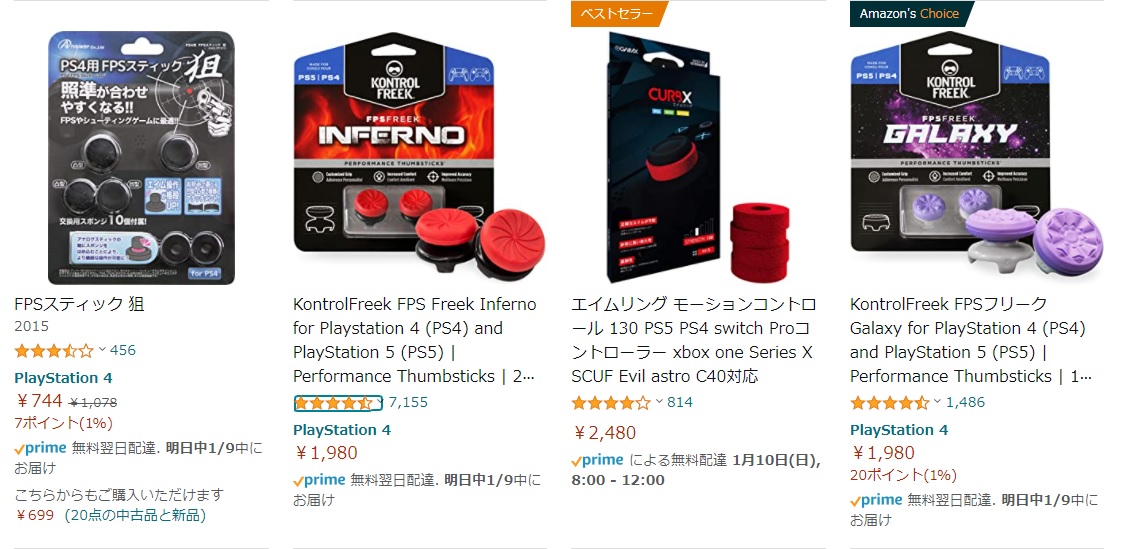Click the star rating of Inferno thumbsticks
This screenshot has height=549, width=1123.
tap(333, 403)
